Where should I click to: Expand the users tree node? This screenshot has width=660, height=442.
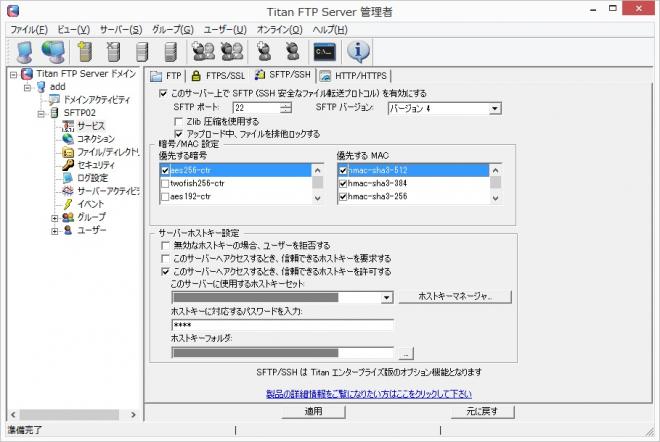click(55, 231)
